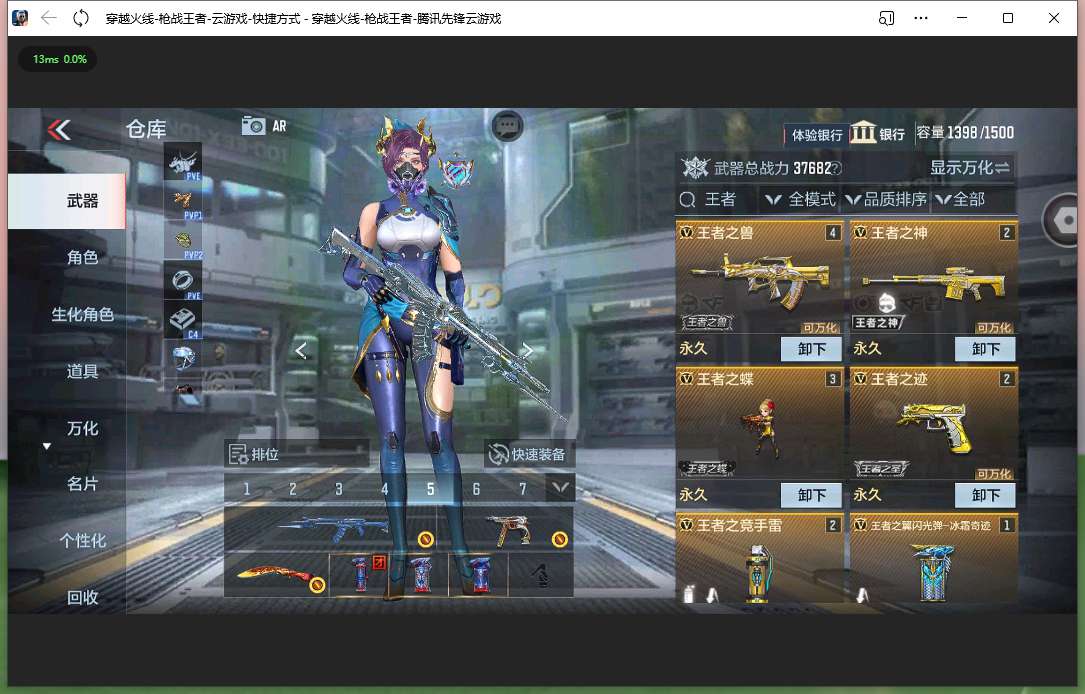Select the equipped golden pistol slot
This screenshot has width=1085, height=694.
(x=506, y=529)
